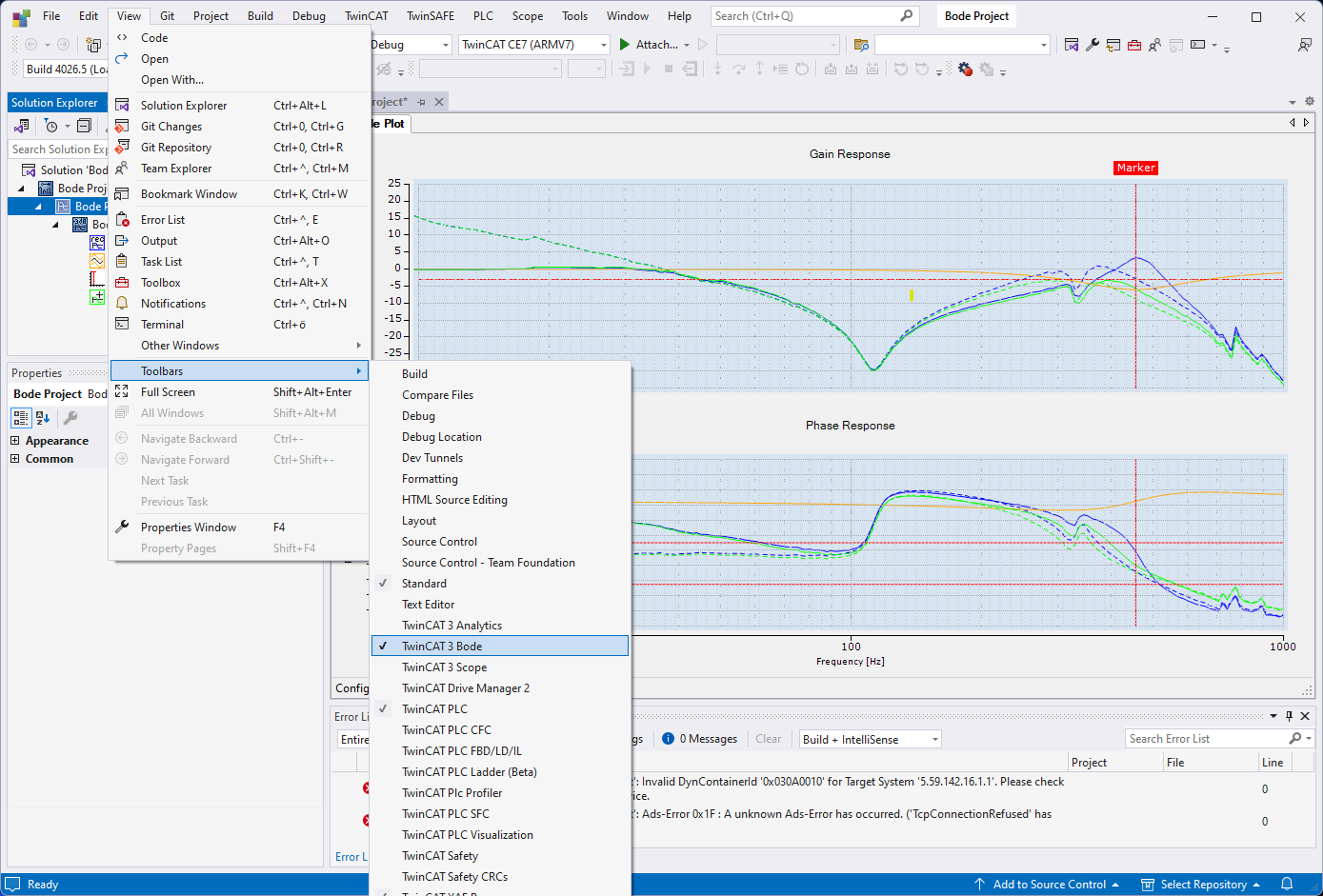The height and width of the screenshot is (896, 1323).
Task: Uncheck the TwinCAT 3 Bode toolbar
Action: pyautogui.click(x=500, y=646)
